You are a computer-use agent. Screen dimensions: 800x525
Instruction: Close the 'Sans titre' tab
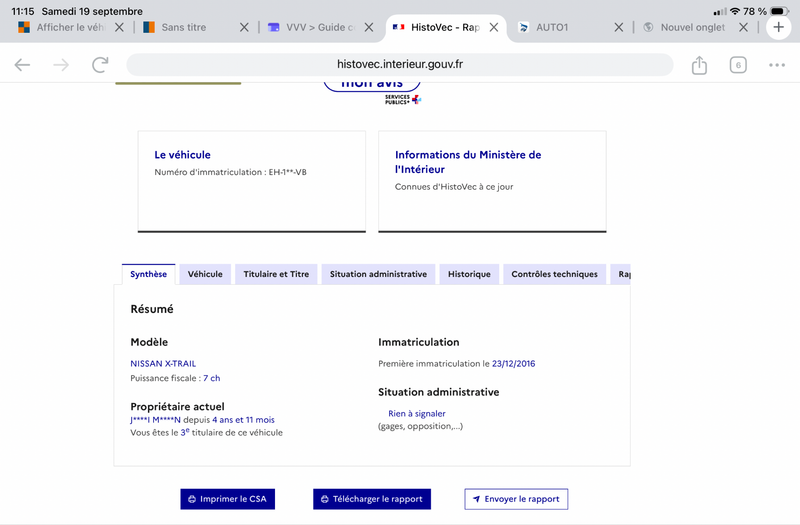244,27
